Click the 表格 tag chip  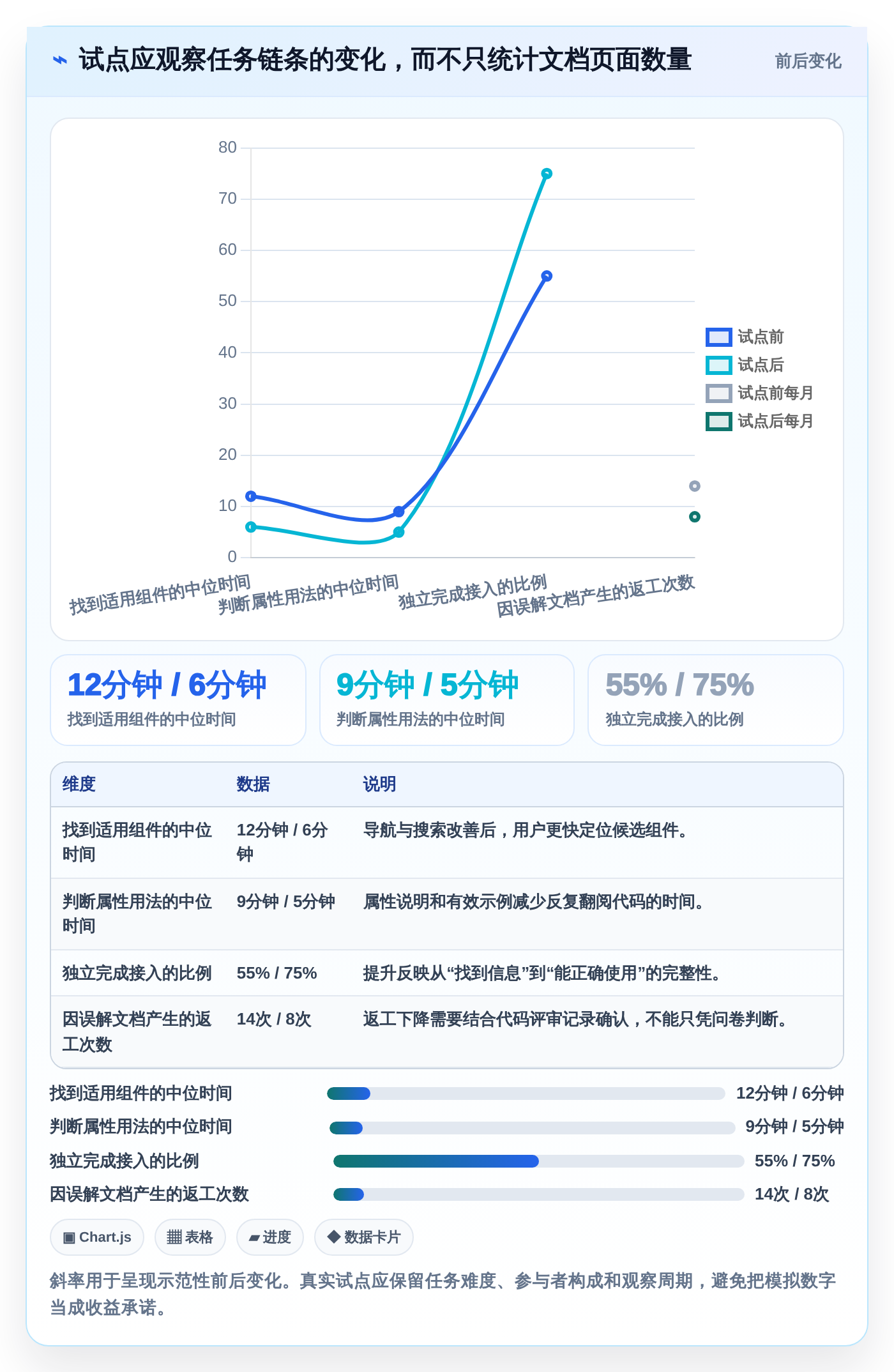(190, 1237)
